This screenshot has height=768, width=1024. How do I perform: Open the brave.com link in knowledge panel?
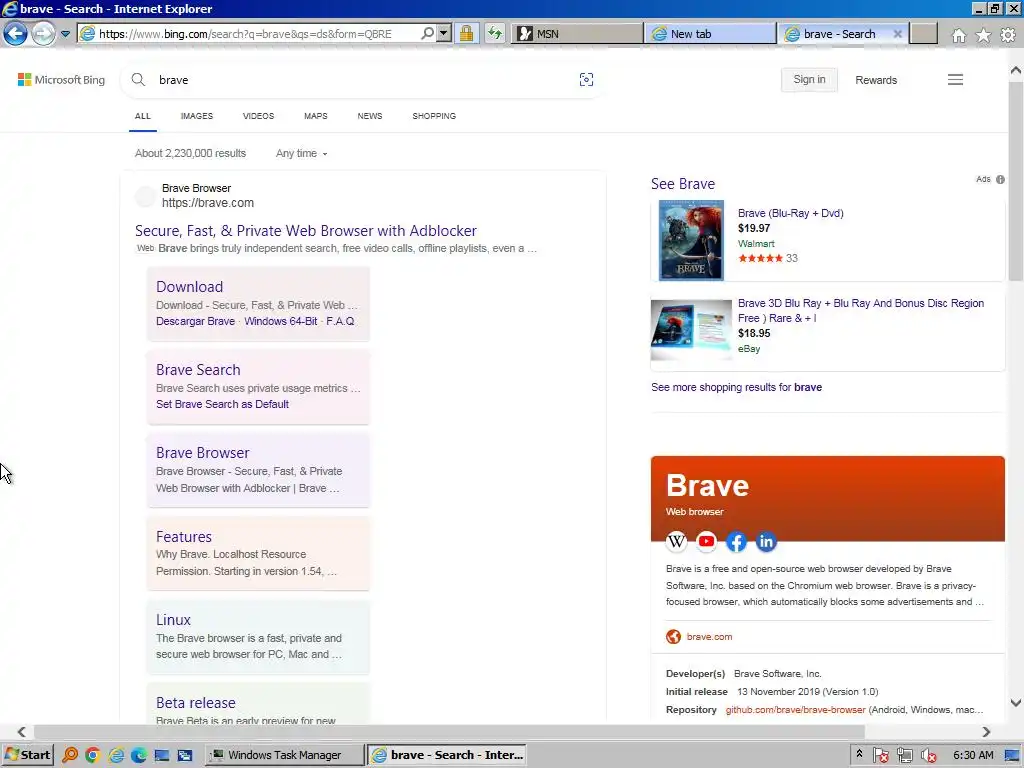[x=709, y=637]
